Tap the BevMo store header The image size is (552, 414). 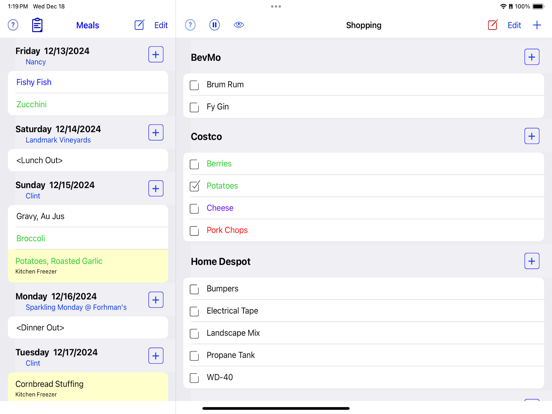(x=206, y=58)
